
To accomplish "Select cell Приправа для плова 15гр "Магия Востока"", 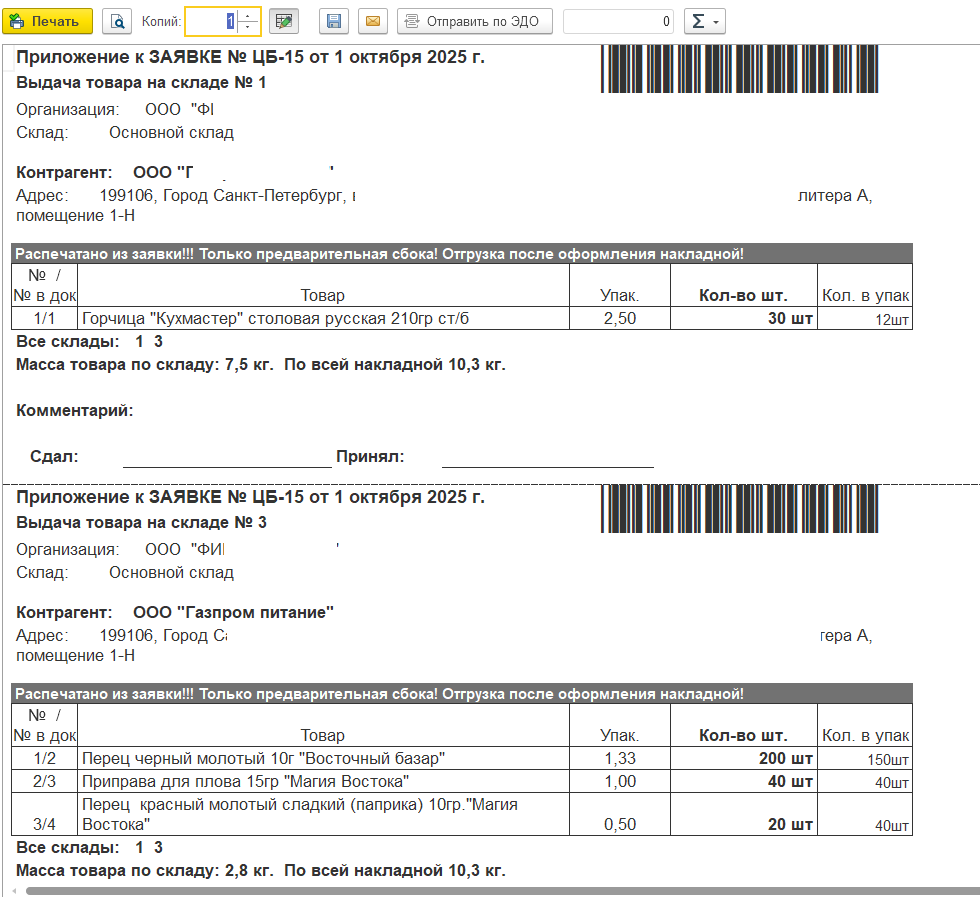I will [x=323, y=781].
